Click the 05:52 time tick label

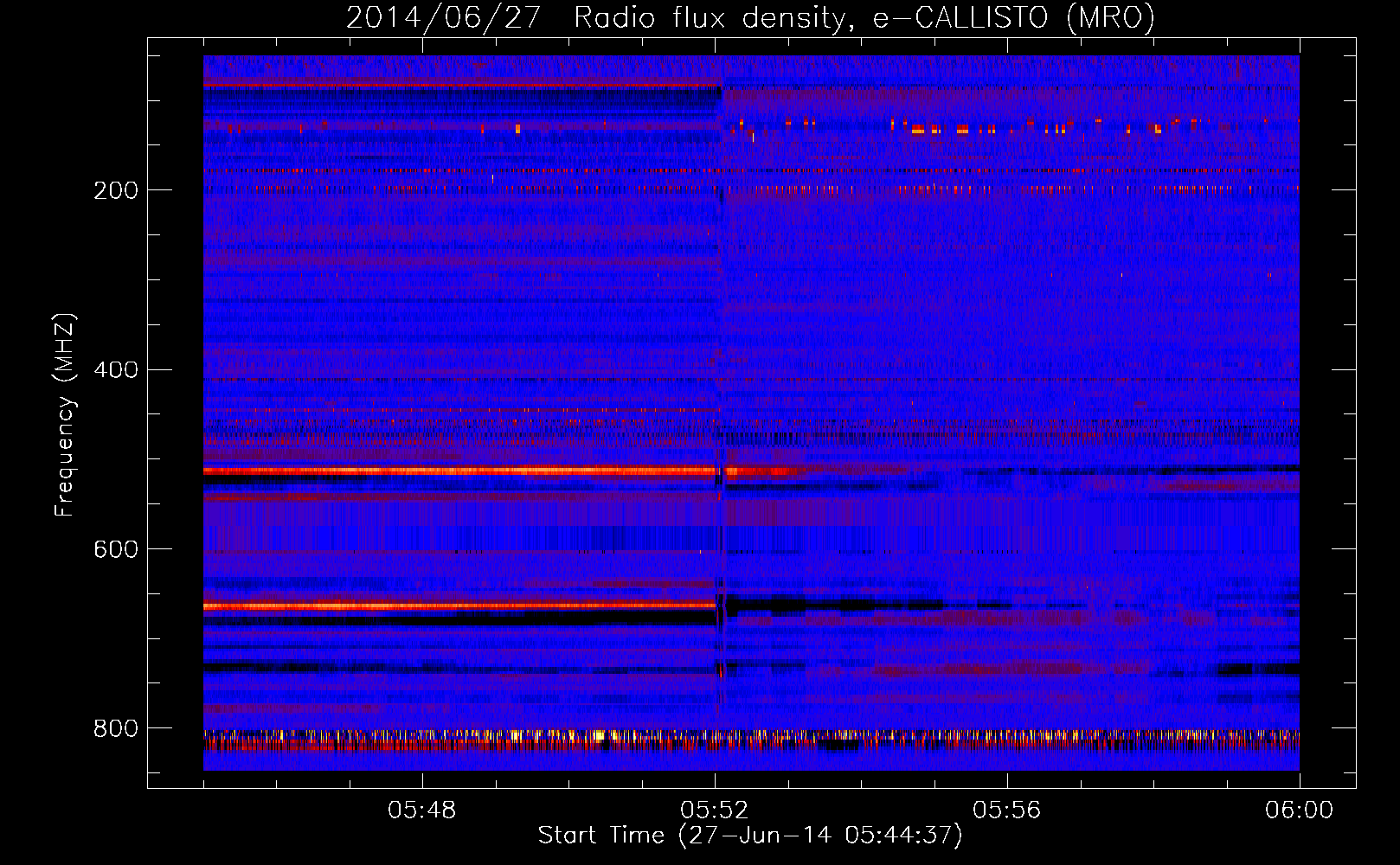[715, 811]
